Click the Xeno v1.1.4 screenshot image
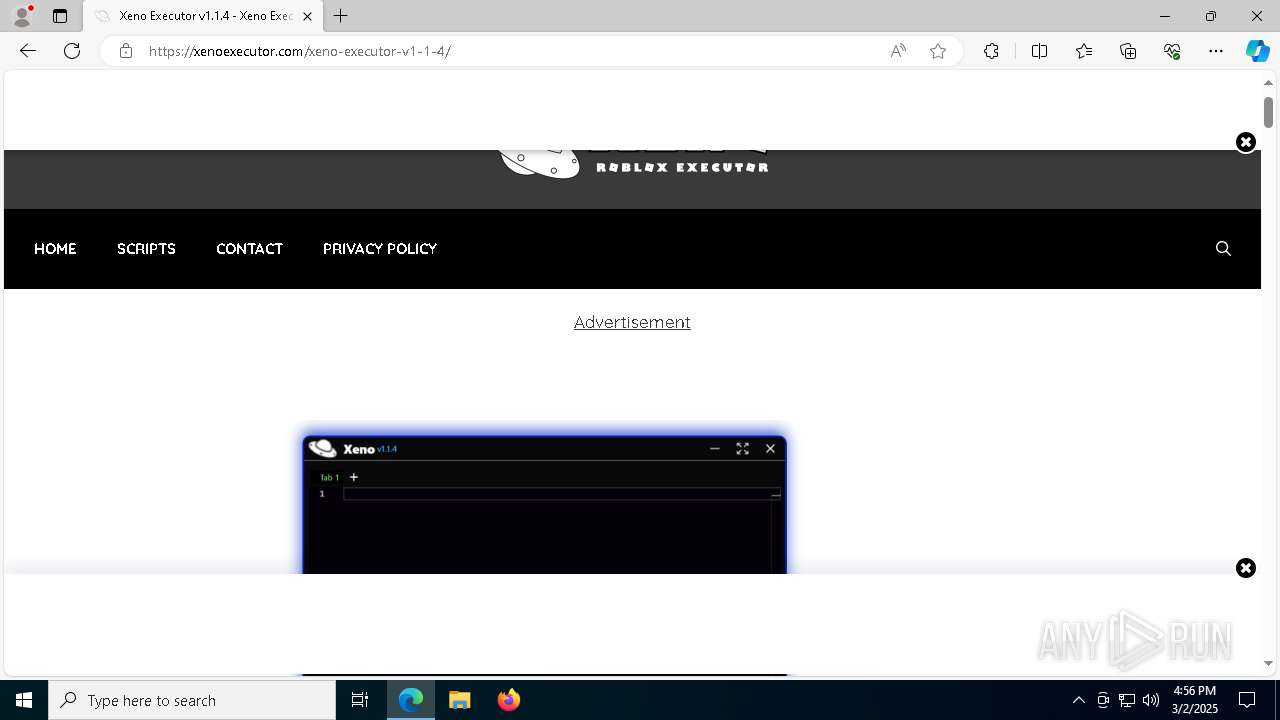1280x720 pixels. tap(544, 504)
